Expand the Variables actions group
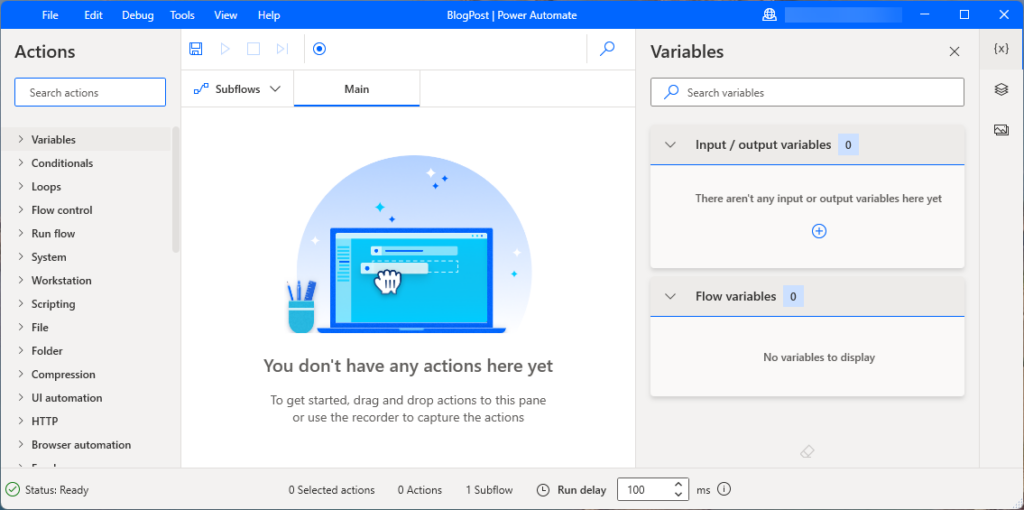Image resolution: width=1024 pixels, height=510 pixels. tap(21, 139)
